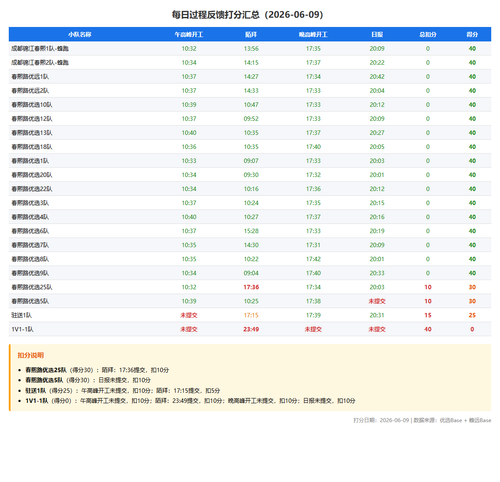Select the 春熙路优选22队 team name
Screen dimensions: 500x482
point(32,189)
